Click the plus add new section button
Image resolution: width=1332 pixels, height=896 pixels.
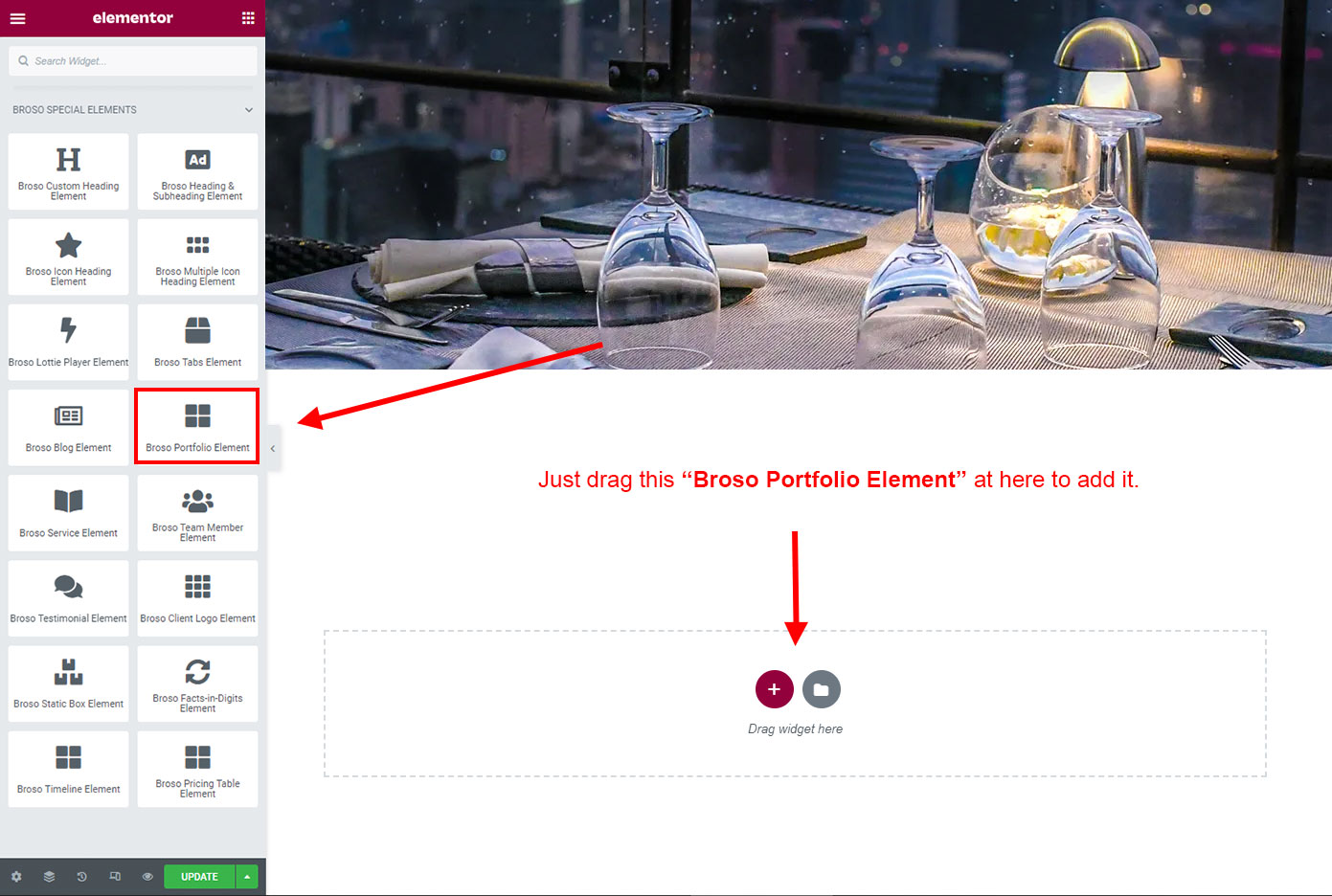pyautogui.click(x=774, y=689)
